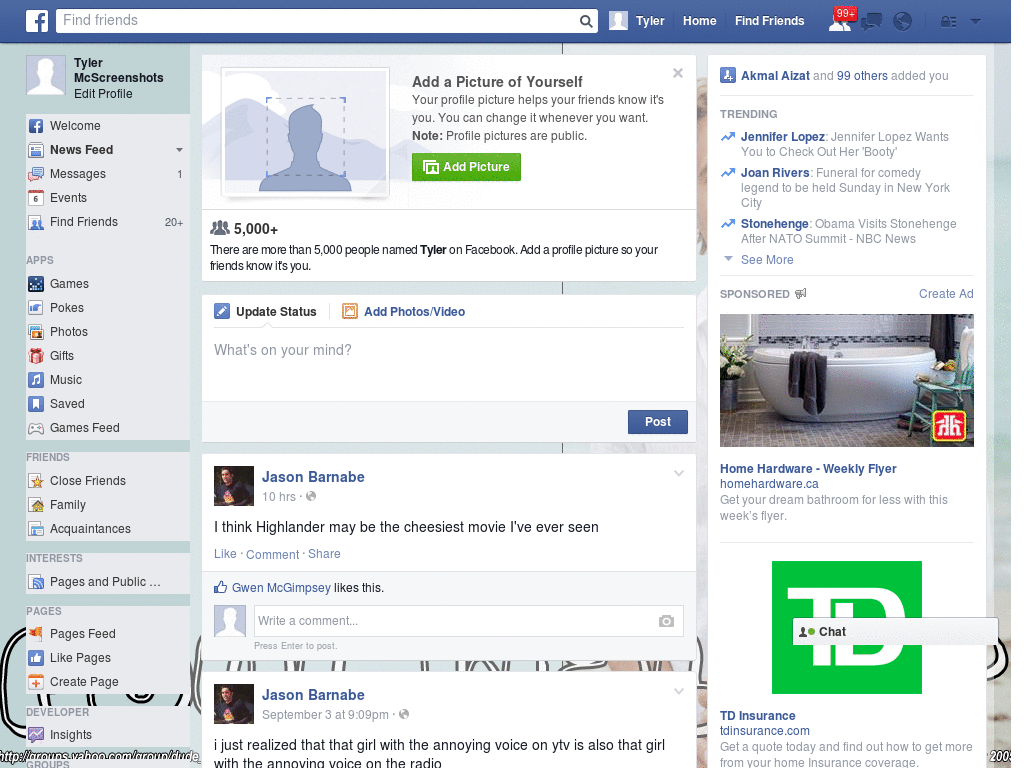Click the Pokes icon
The width and height of the screenshot is (1024, 768).
tap(36, 308)
